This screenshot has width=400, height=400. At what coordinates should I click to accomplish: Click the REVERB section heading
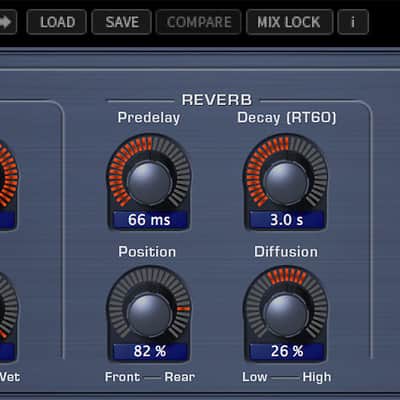[217, 100]
